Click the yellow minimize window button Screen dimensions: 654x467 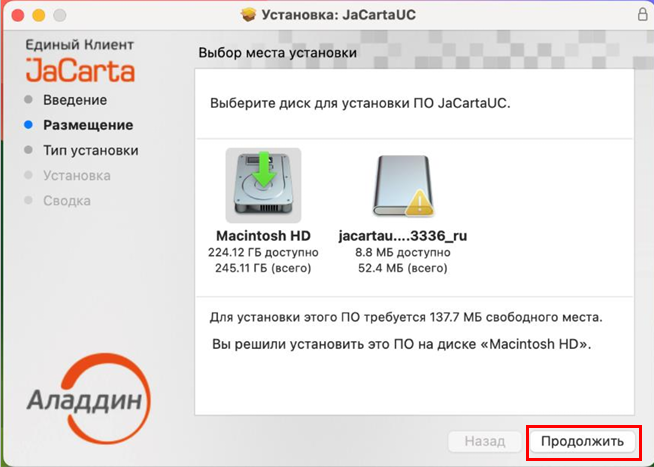[x=39, y=15]
